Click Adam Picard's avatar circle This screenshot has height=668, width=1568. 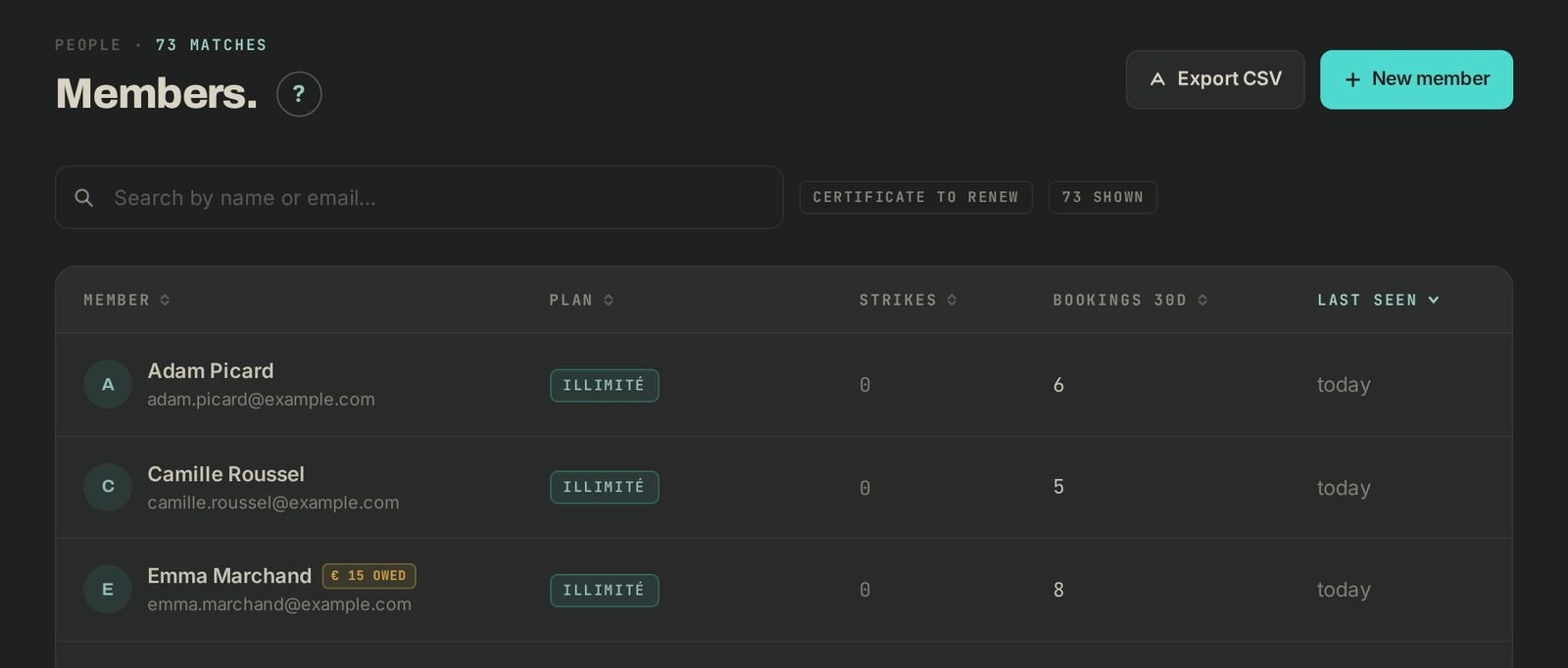click(108, 385)
